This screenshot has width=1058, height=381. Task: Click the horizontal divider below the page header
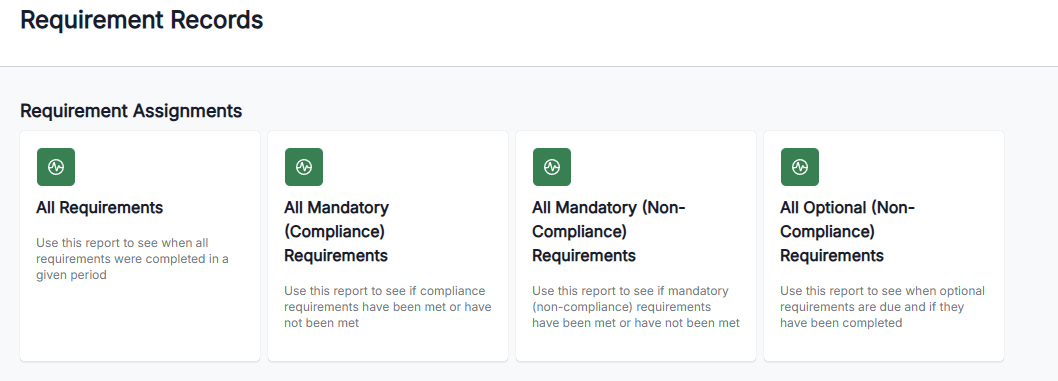(x=529, y=66)
